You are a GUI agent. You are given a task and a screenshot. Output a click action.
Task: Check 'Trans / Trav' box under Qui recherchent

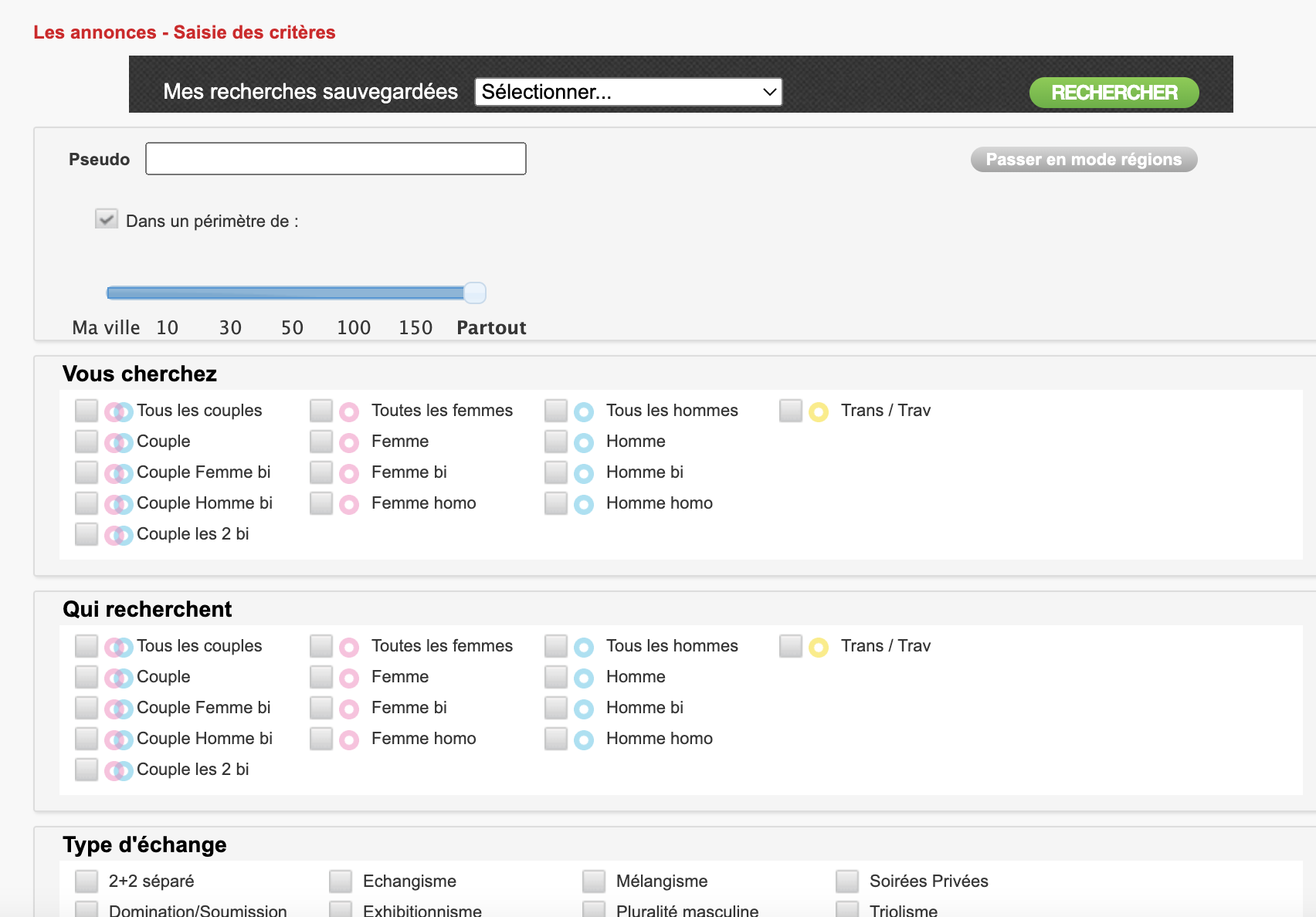click(x=791, y=646)
